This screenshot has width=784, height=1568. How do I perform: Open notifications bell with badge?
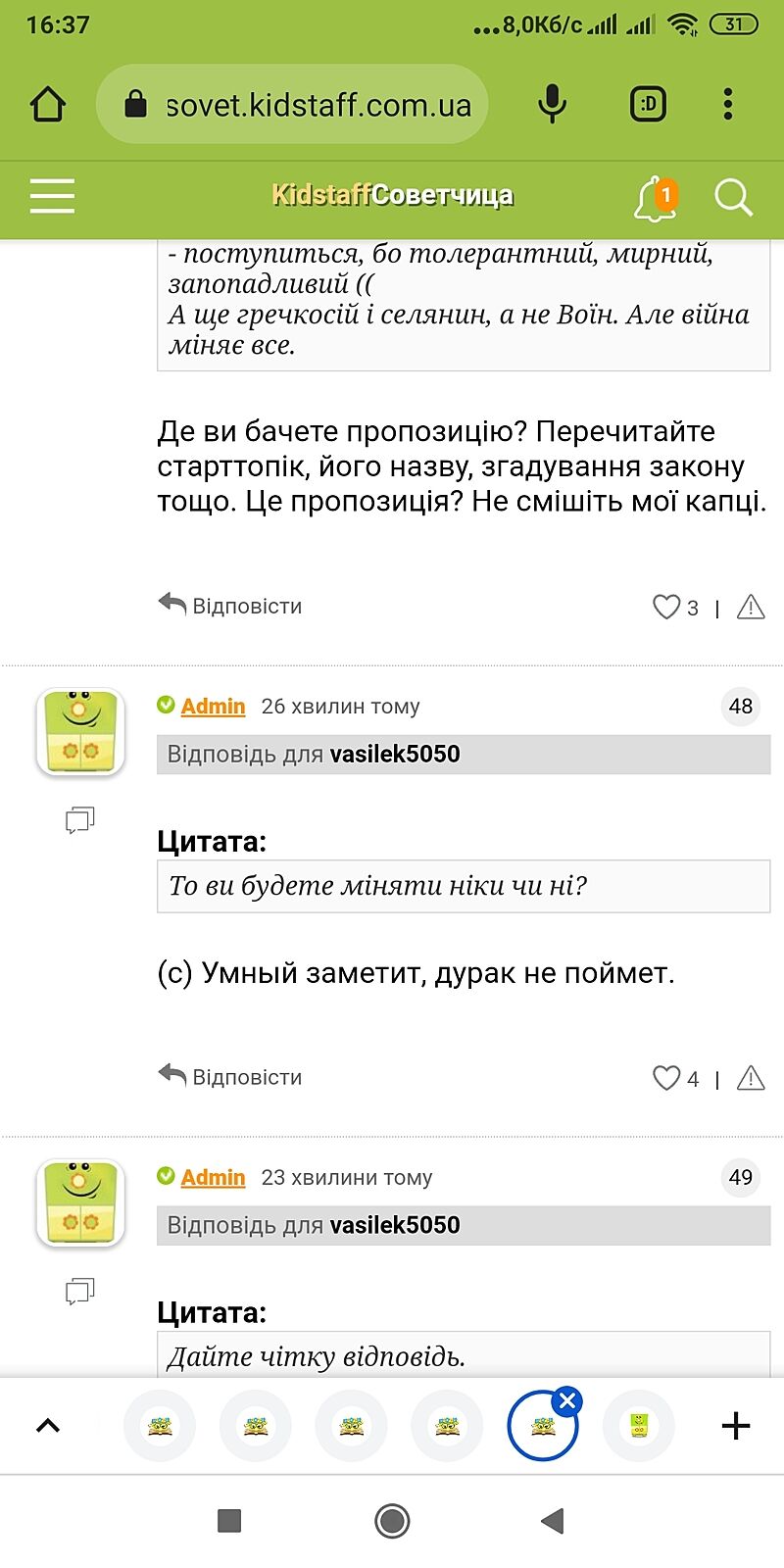pos(655,198)
